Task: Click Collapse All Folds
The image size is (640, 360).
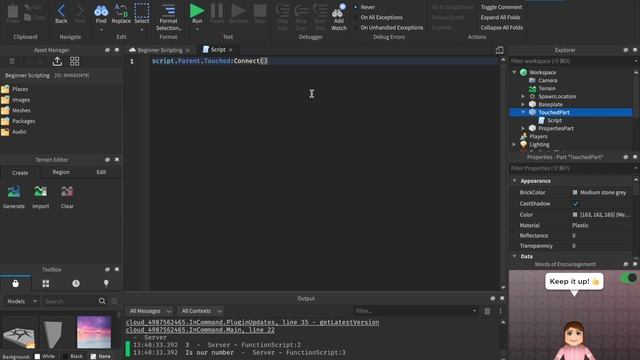Action: [502, 27]
